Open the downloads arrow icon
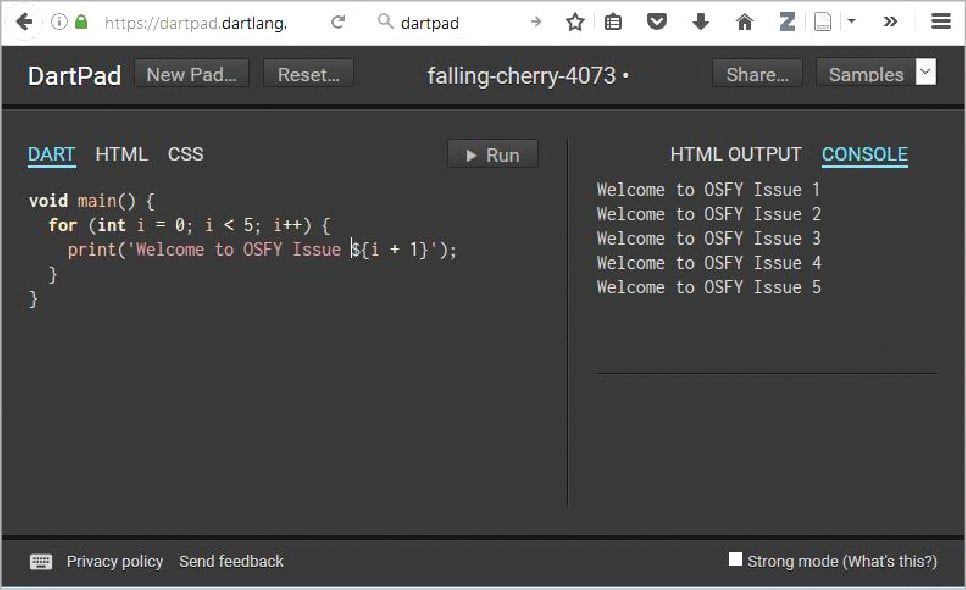This screenshot has width=966, height=590. [700, 22]
